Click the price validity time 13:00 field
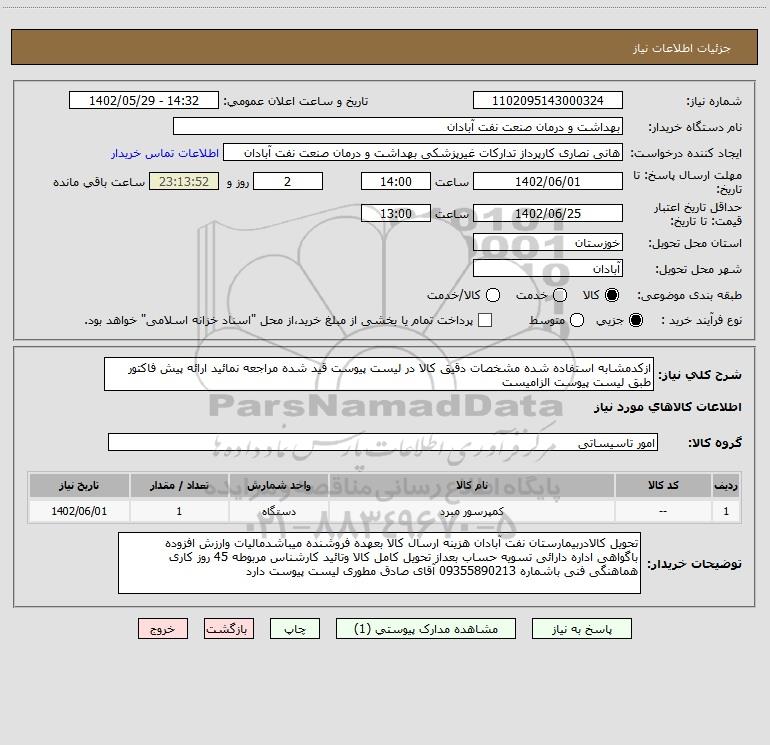The width and height of the screenshot is (770, 745). (396, 214)
